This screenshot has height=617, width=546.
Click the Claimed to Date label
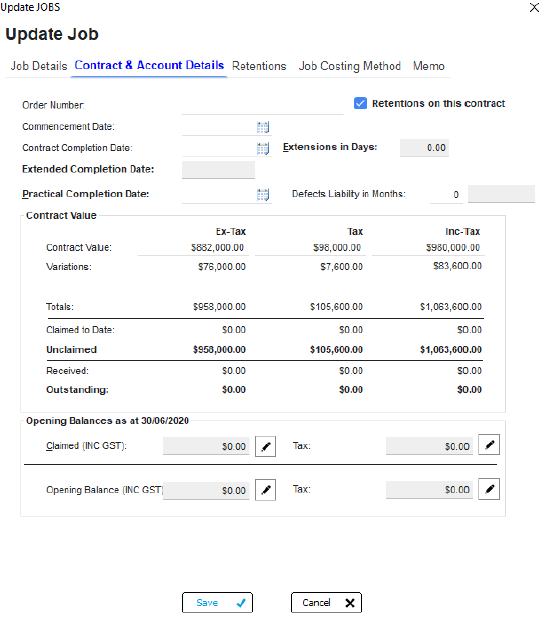pos(80,330)
